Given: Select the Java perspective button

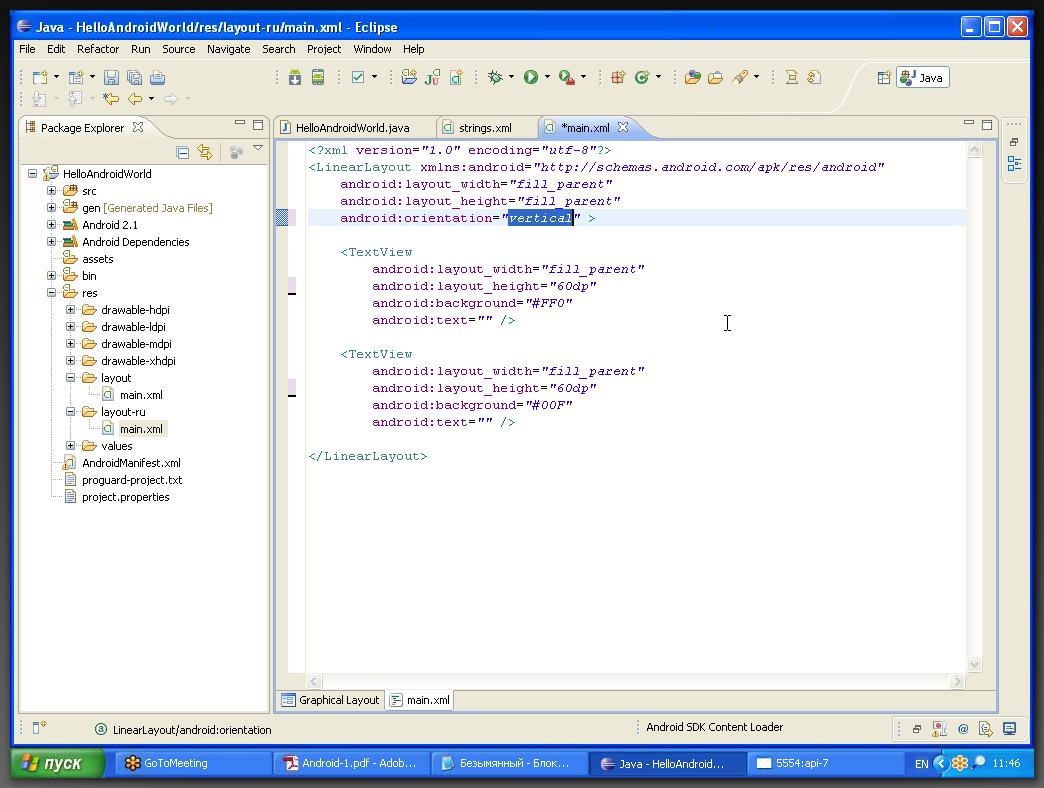Looking at the screenshot, I should point(922,78).
